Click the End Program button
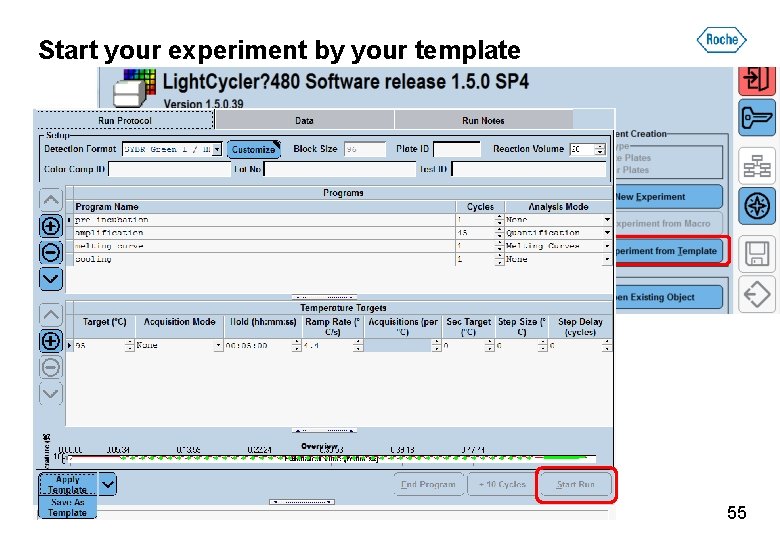 pos(428,484)
